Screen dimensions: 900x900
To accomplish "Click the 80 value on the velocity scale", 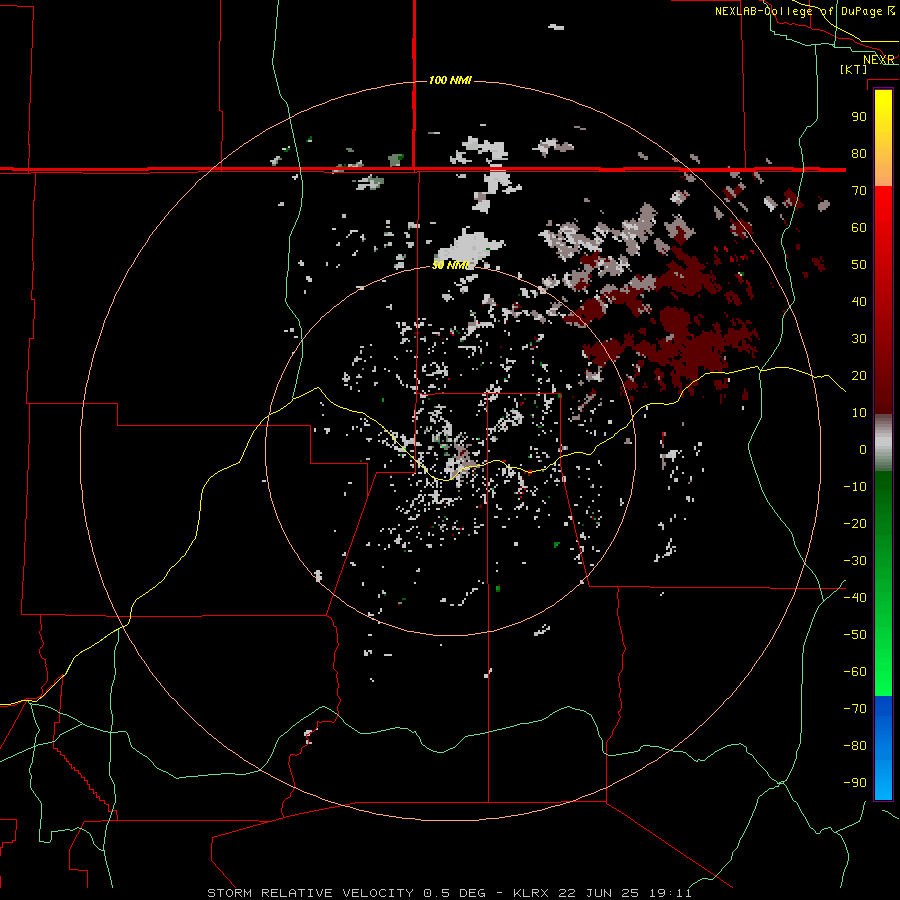I will click(859, 153).
